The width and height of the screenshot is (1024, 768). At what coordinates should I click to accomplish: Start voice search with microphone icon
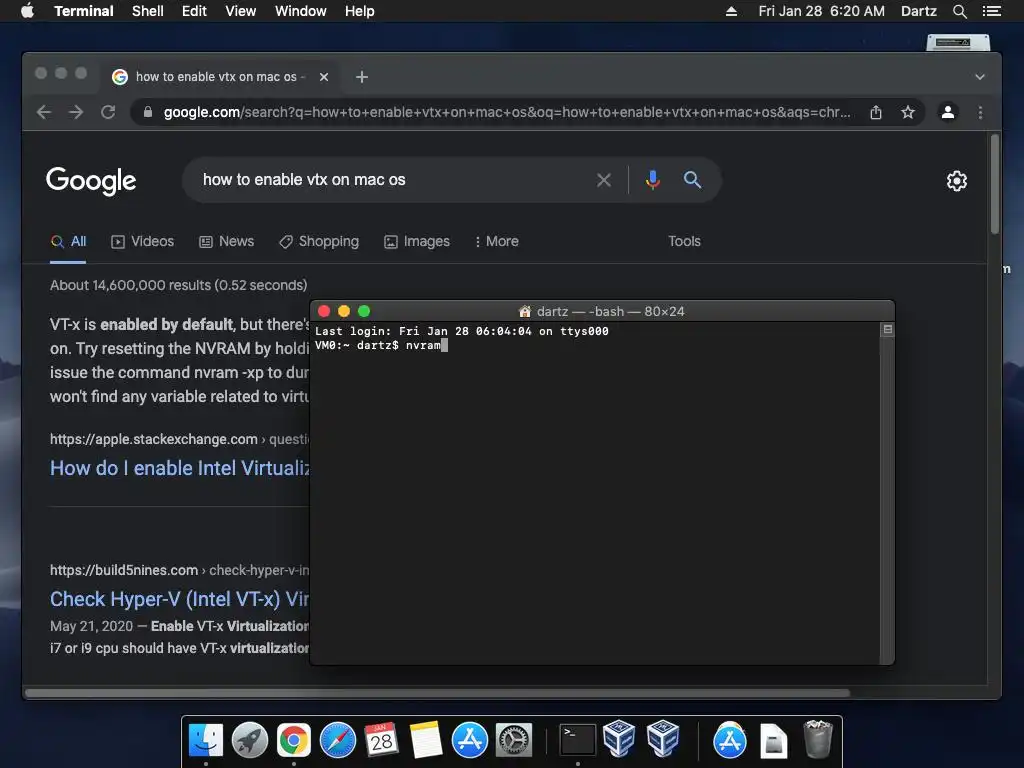(x=652, y=180)
